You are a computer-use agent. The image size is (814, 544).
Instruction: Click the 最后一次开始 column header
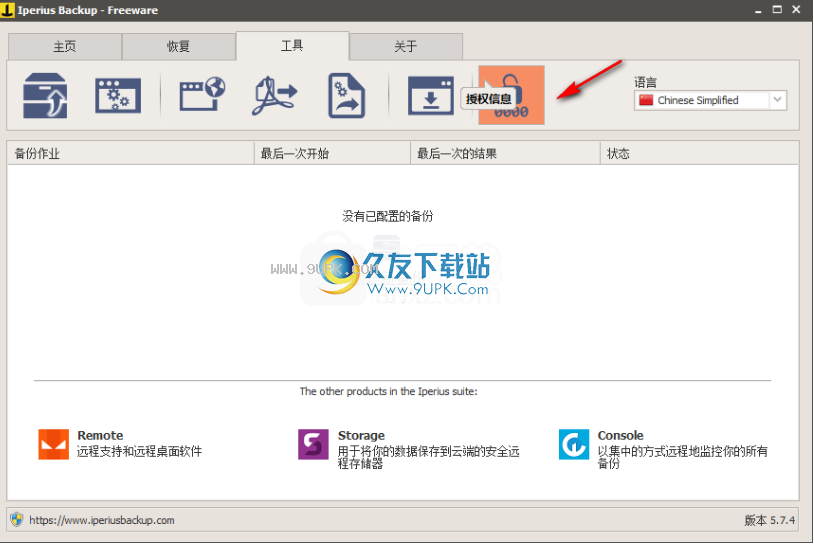click(332, 153)
